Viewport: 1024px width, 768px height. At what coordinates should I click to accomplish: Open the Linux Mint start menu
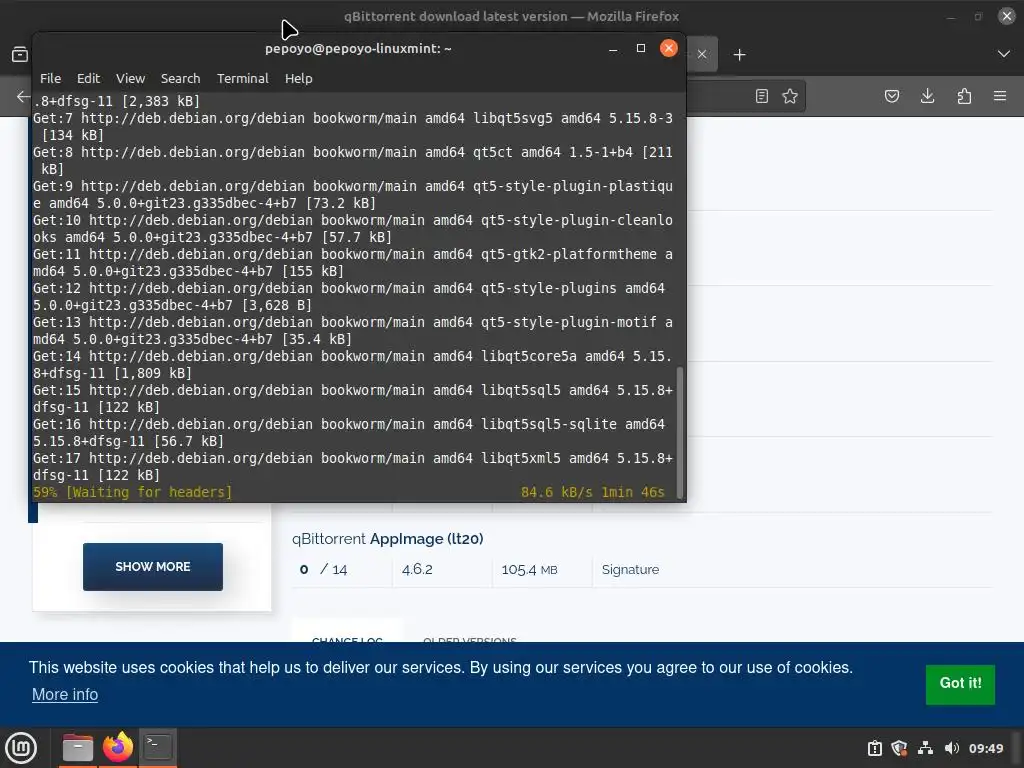21,748
